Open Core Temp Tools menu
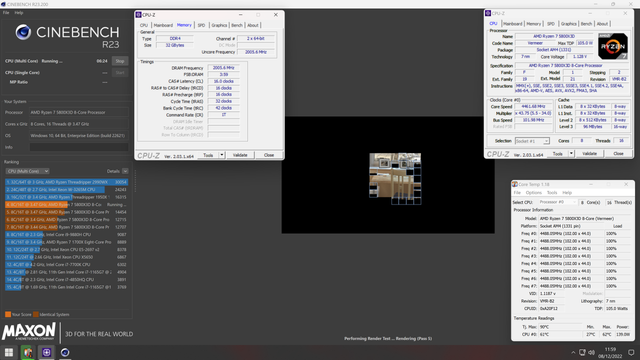640x360 pixels. (552, 193)
